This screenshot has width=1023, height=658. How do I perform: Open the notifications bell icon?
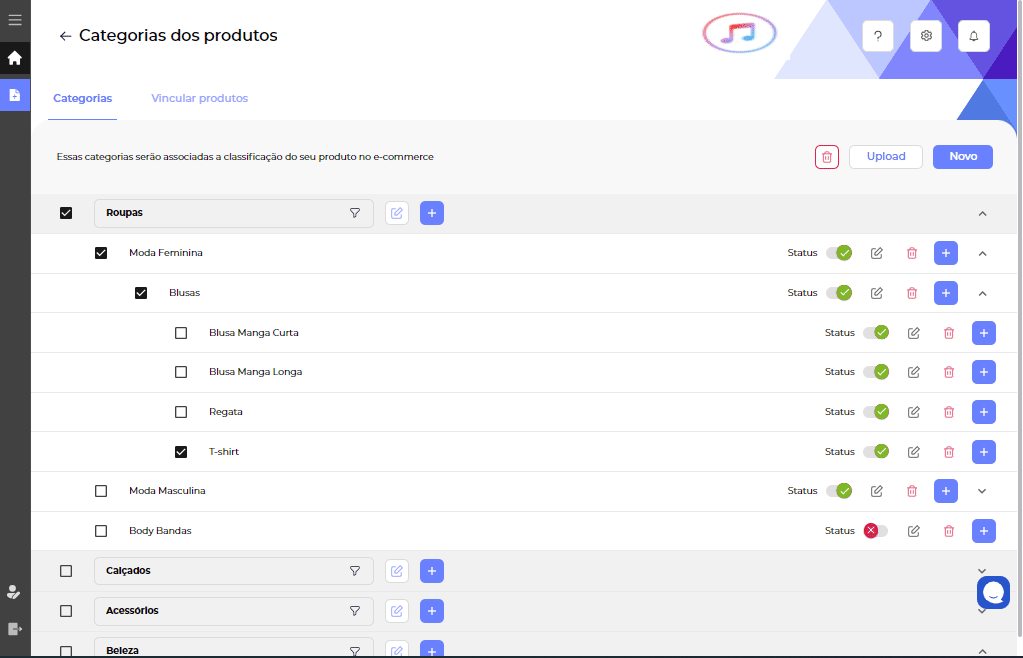(x=973, y=36)
